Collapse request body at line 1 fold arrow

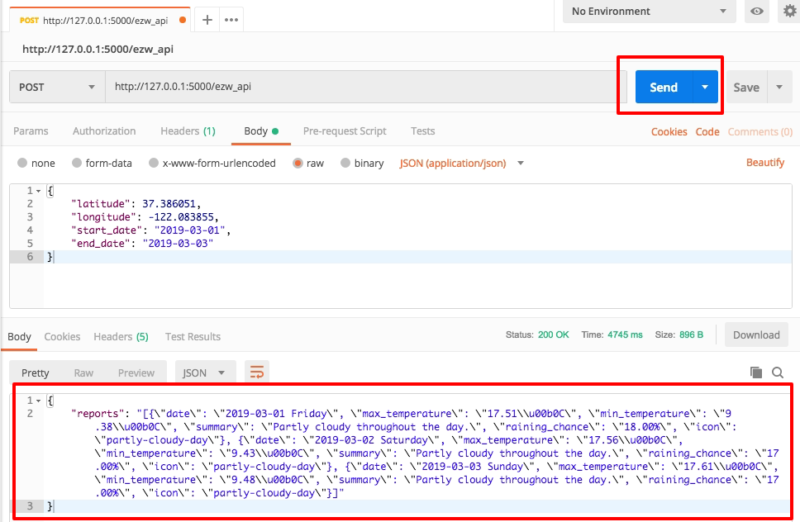pos(38,191)
